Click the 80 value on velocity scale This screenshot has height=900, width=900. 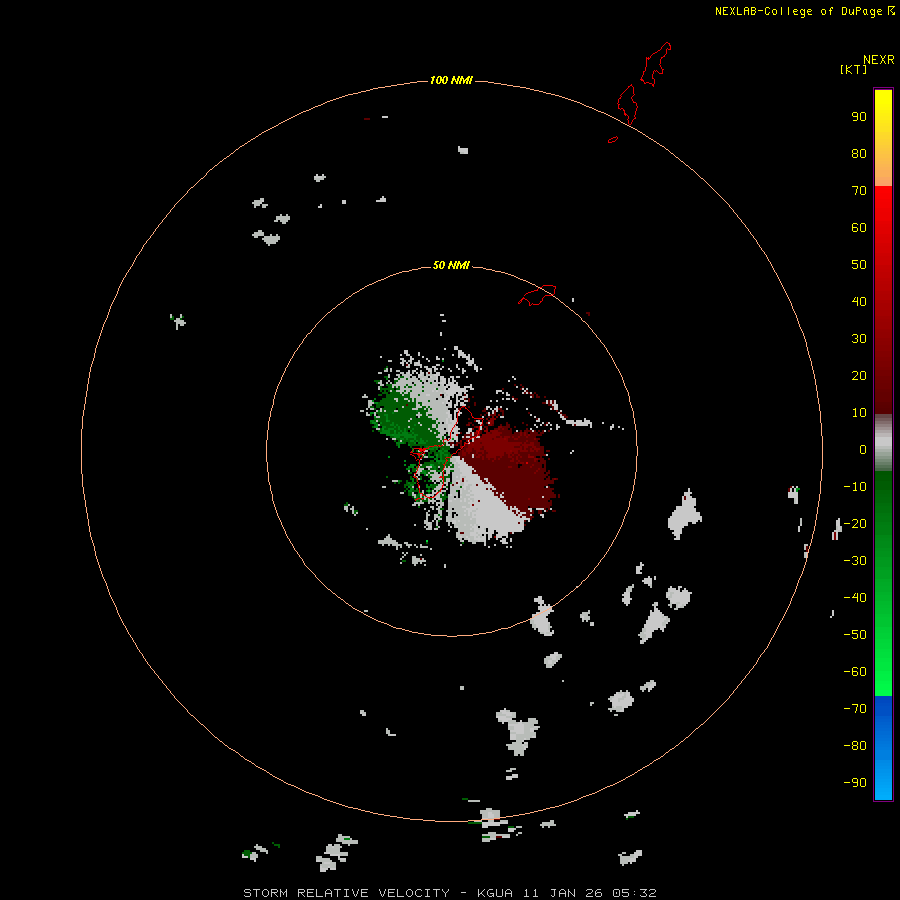point(859,153)
